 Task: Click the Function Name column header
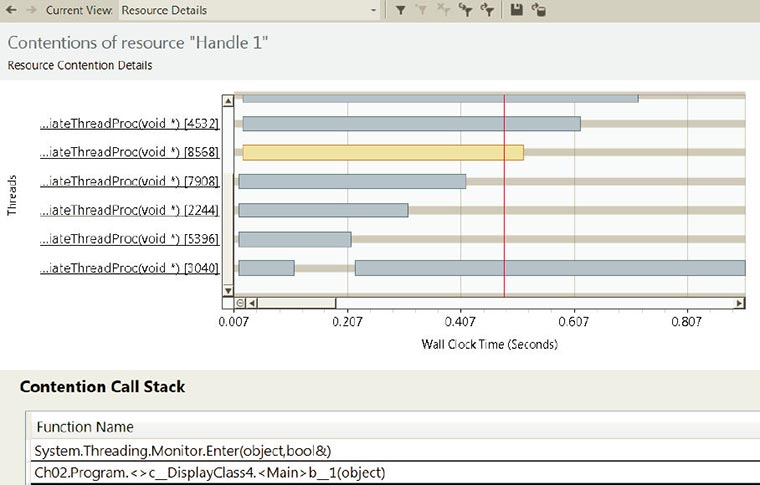(84, 427)
